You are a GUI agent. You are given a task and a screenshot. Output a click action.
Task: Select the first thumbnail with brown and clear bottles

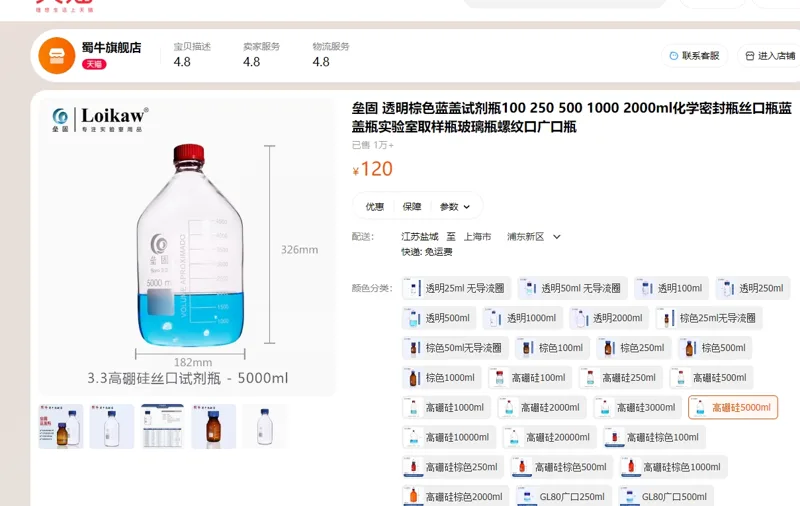coord(61,426)
